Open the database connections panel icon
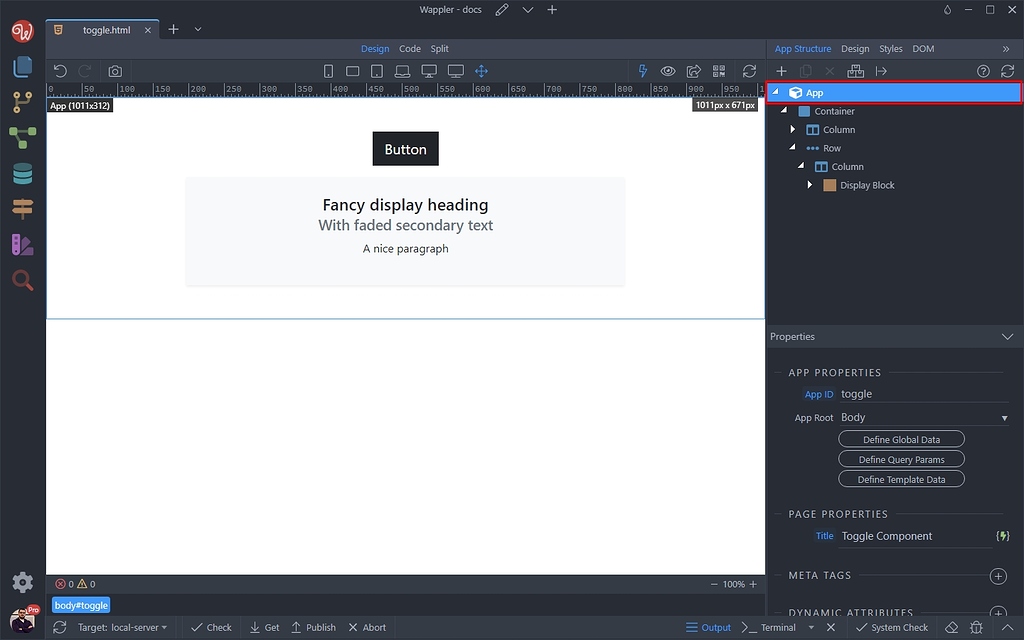Viewport: 1024px width, 640px height. (22, 173)
